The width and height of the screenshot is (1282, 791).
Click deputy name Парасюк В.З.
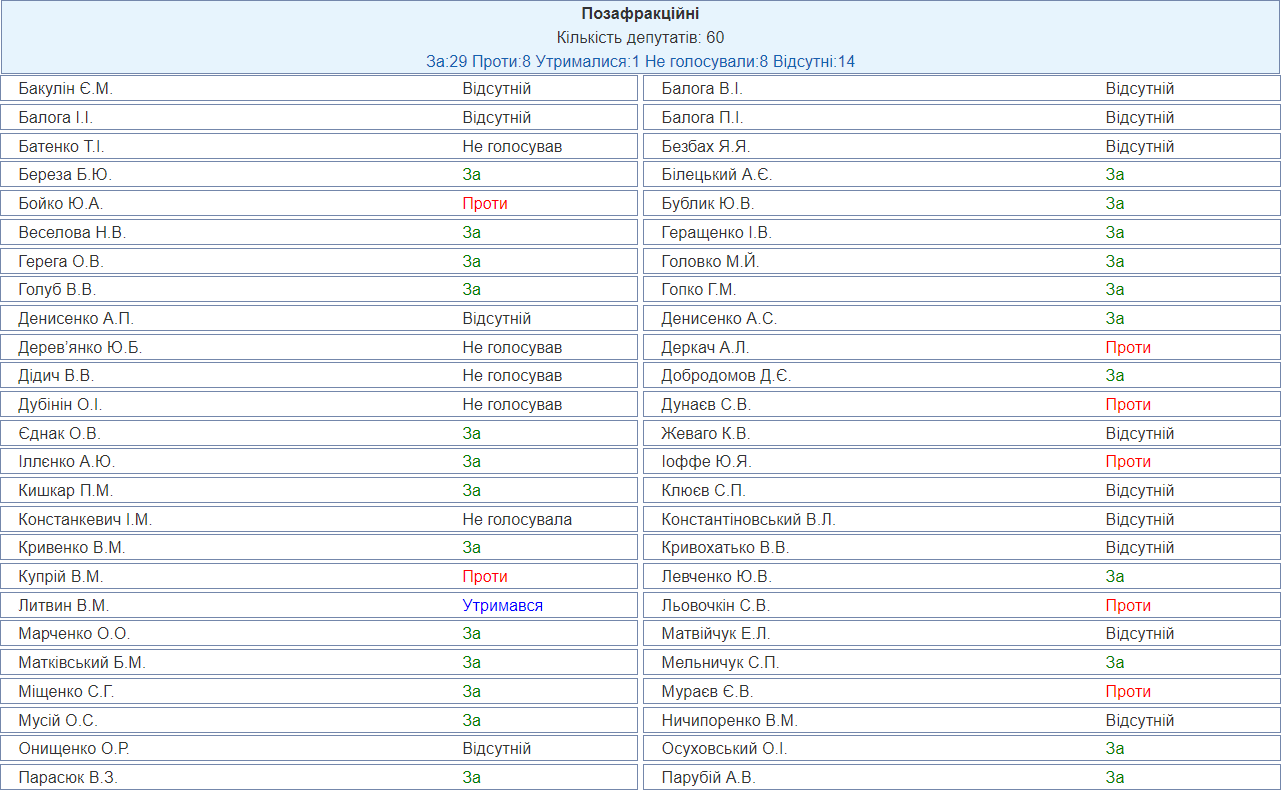pyautogui.click(x=68, y=778)
